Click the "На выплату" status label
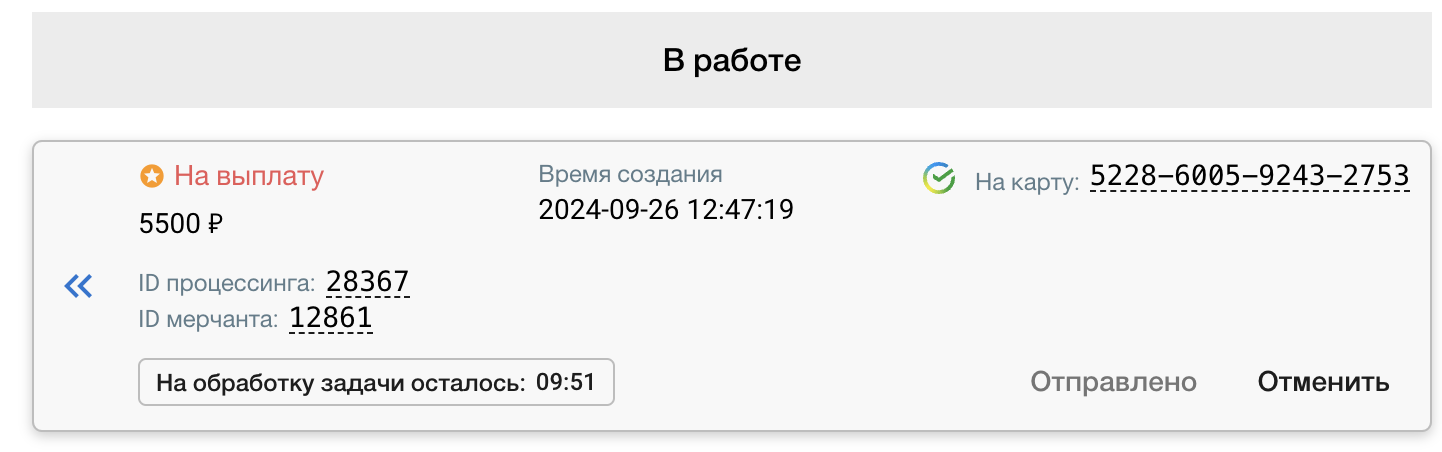The image size is (1442, 452). 249,177
